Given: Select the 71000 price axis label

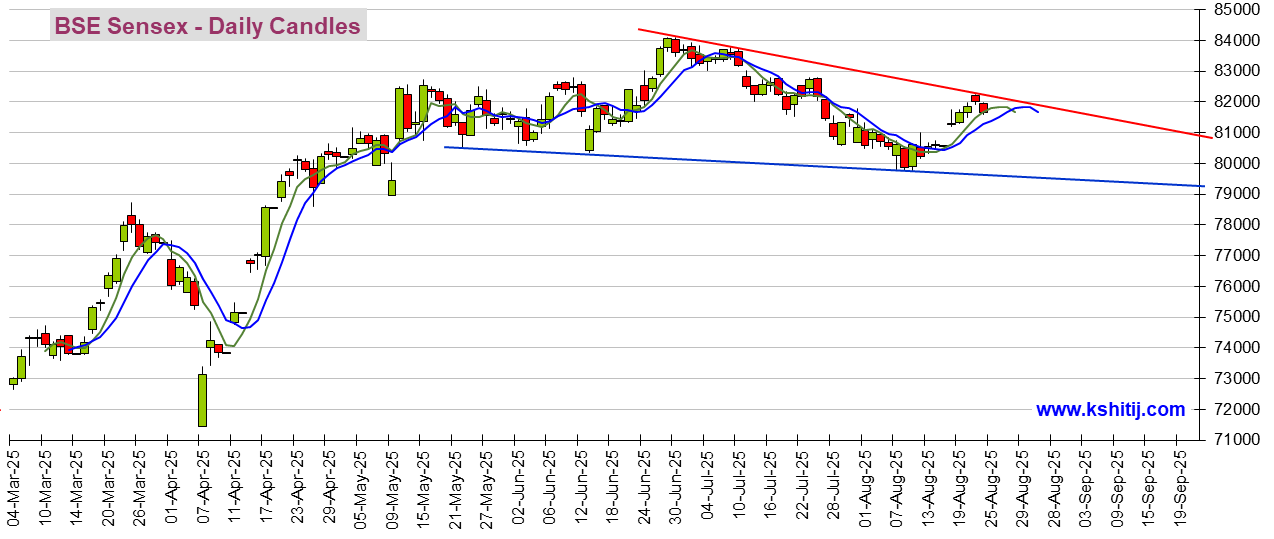Looking at the screenshot, I should (1235, 440).
